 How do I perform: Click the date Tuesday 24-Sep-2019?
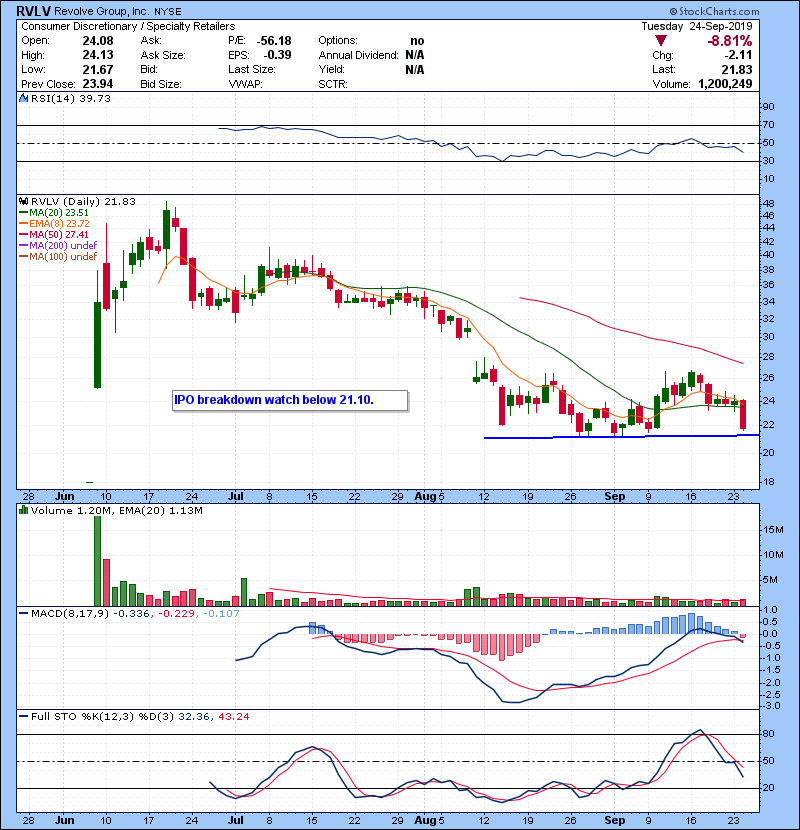click(x=697, y=26)
